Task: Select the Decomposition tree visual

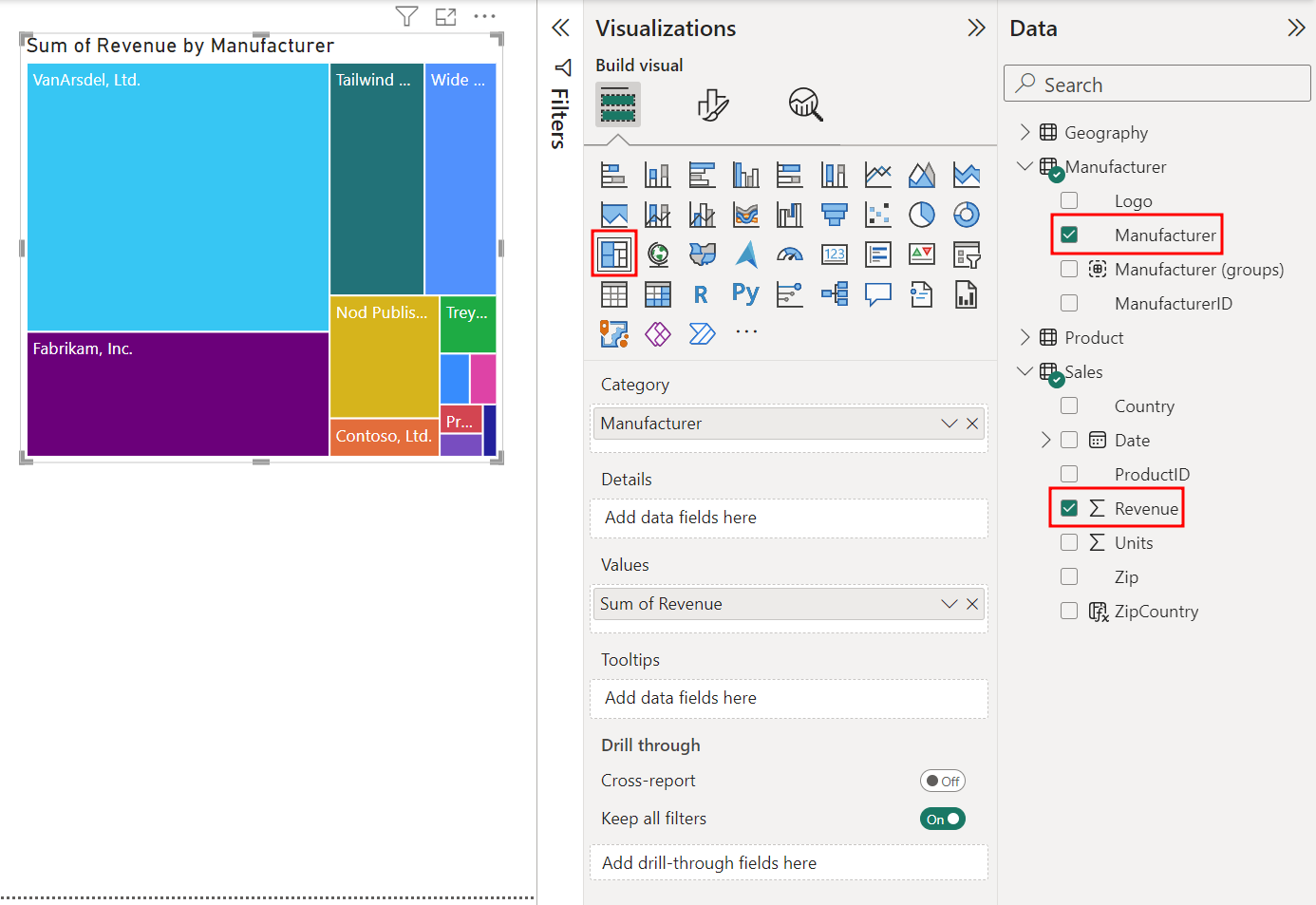Action: coord(835,294)
